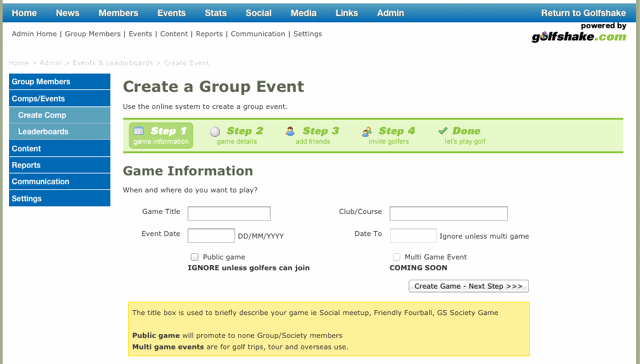This screenshot has height=364, width=640.
Task: Select Reports in the sidebar
Action: point(60,165)
